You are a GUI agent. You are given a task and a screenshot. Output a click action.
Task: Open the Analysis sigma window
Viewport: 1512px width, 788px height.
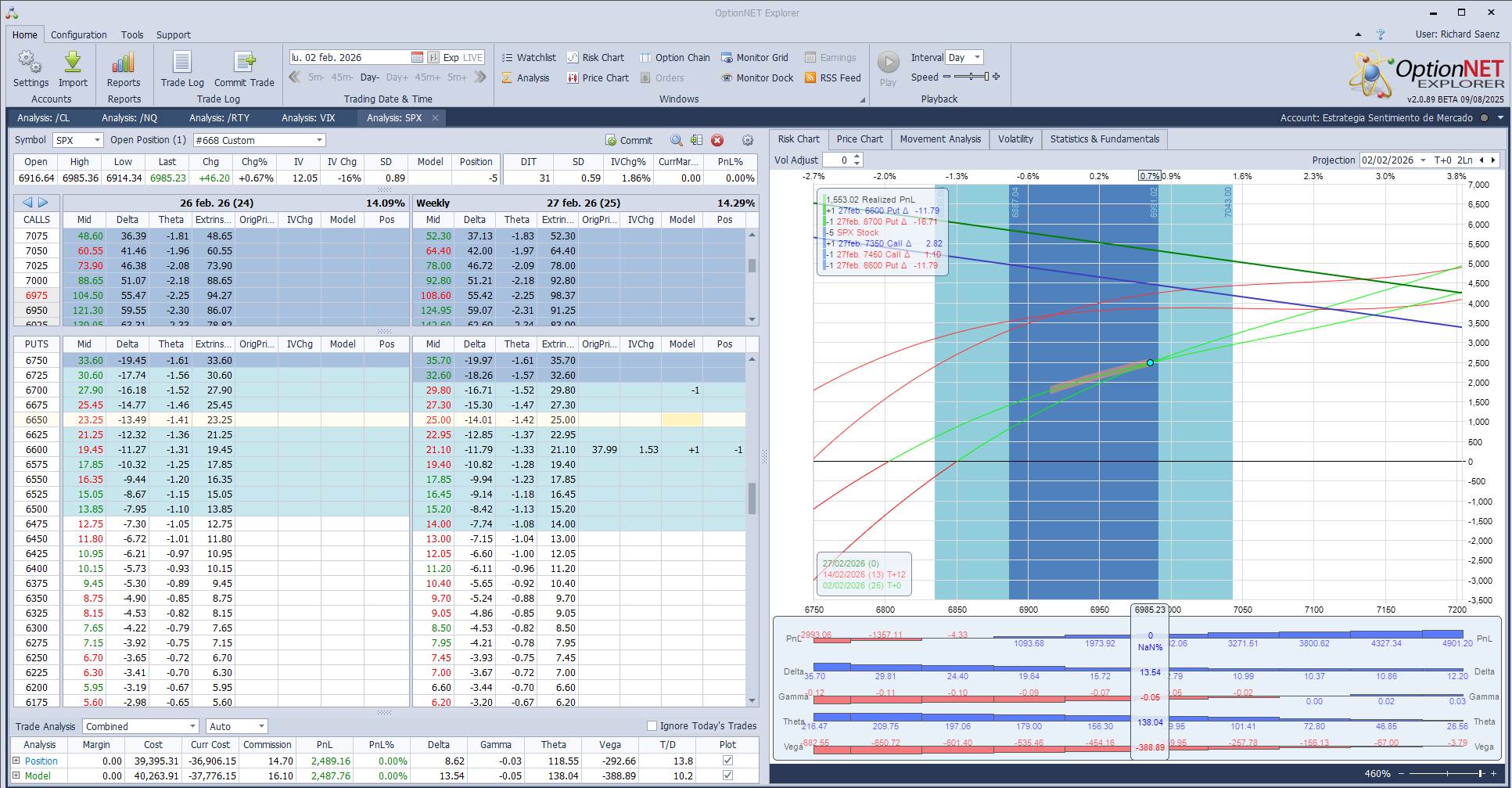[526, 77]
